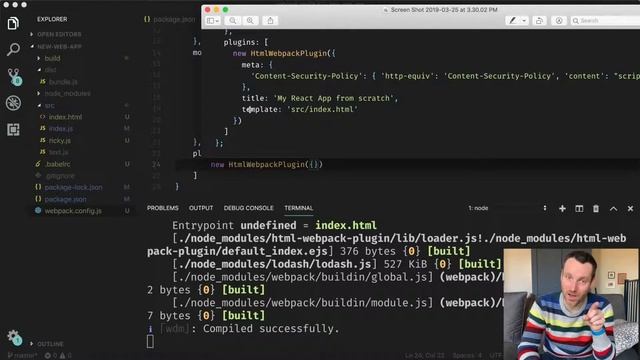The image size is (640, 360).
Task: Open the Explorer view in activity bar
Action: (13, 23)
